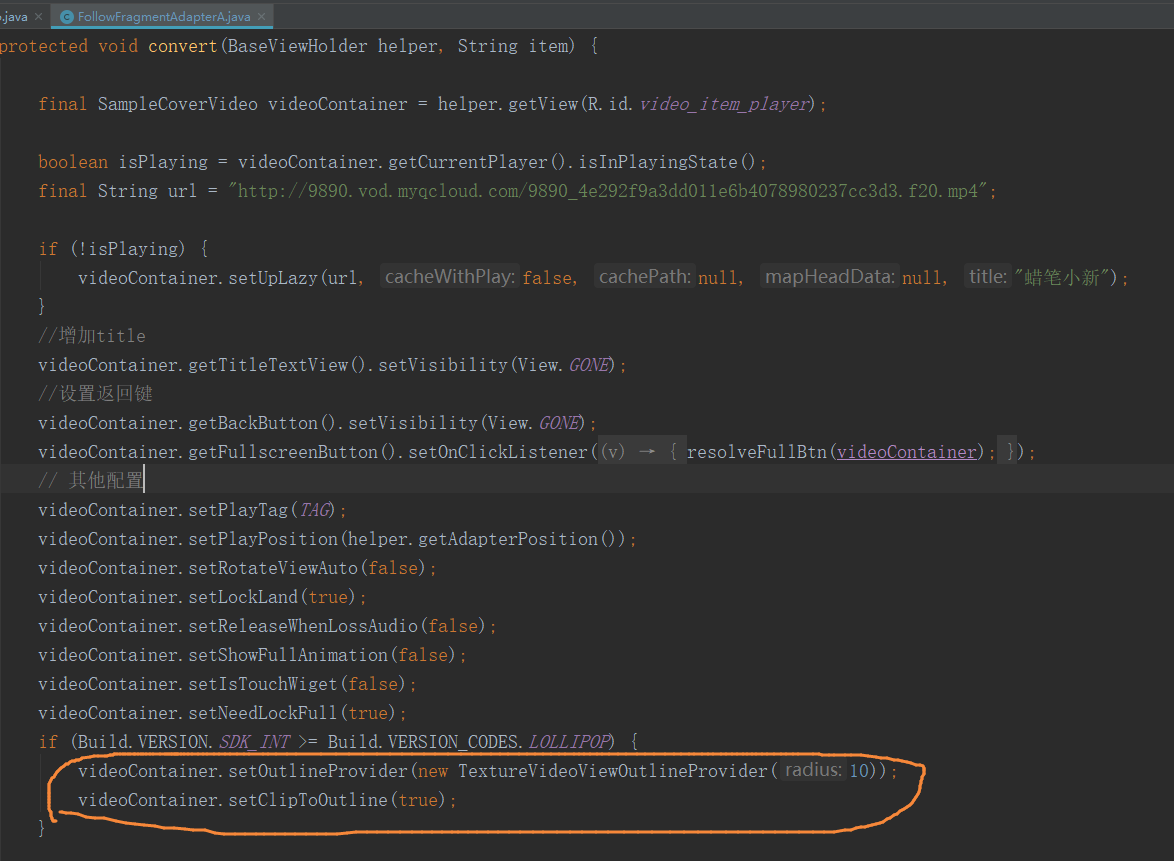
Task: Click the GONE constant on setVisibility line
Action: pos(587,364)
